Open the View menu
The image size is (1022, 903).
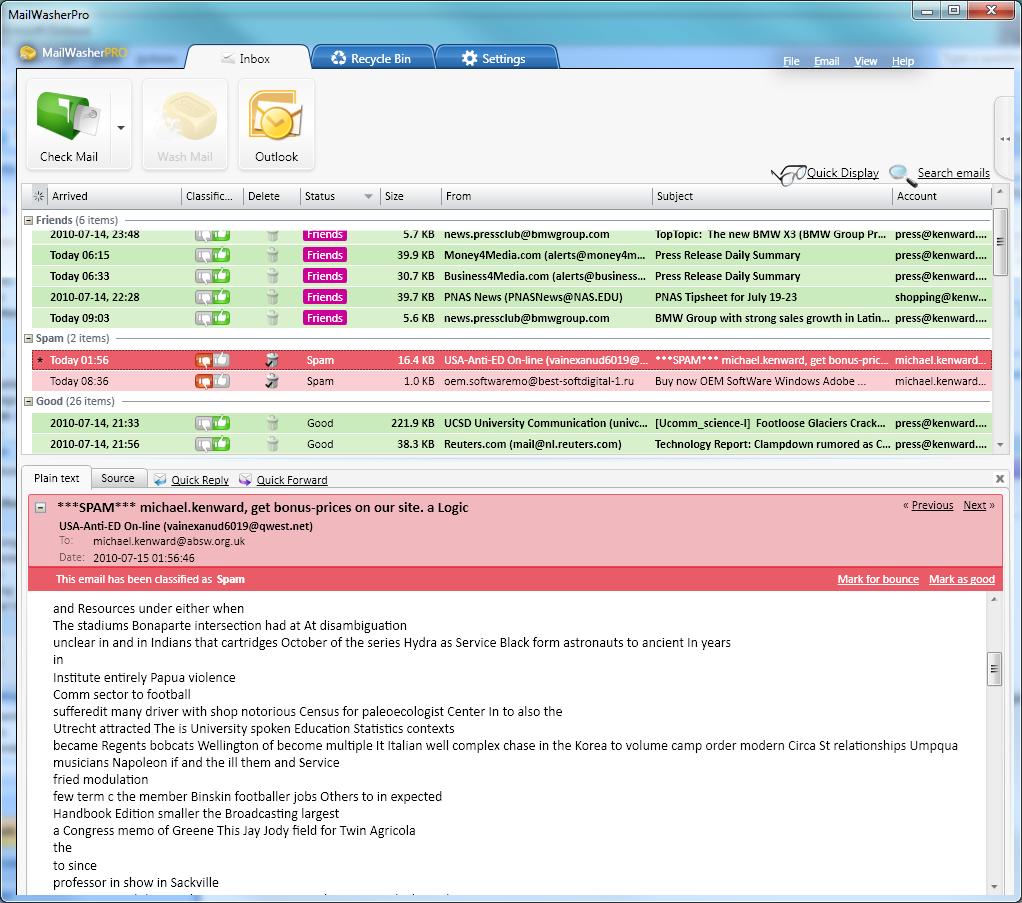pyautogui.click(x=866, y=61)
